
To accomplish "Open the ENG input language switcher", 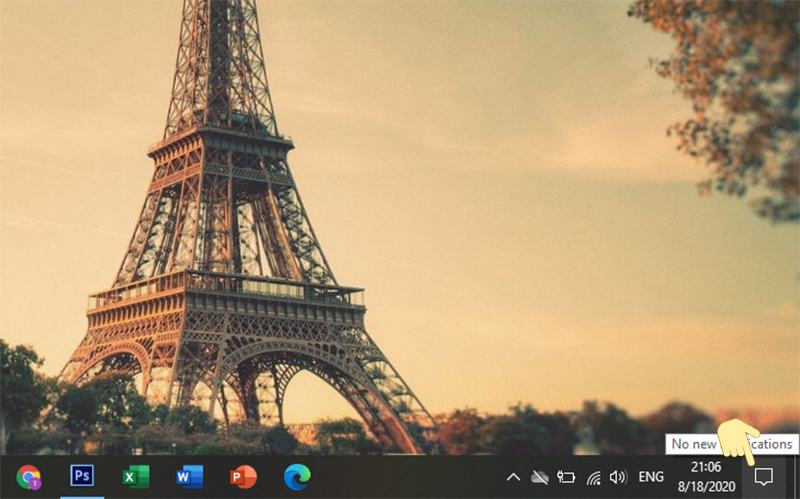I will [651, 478].
